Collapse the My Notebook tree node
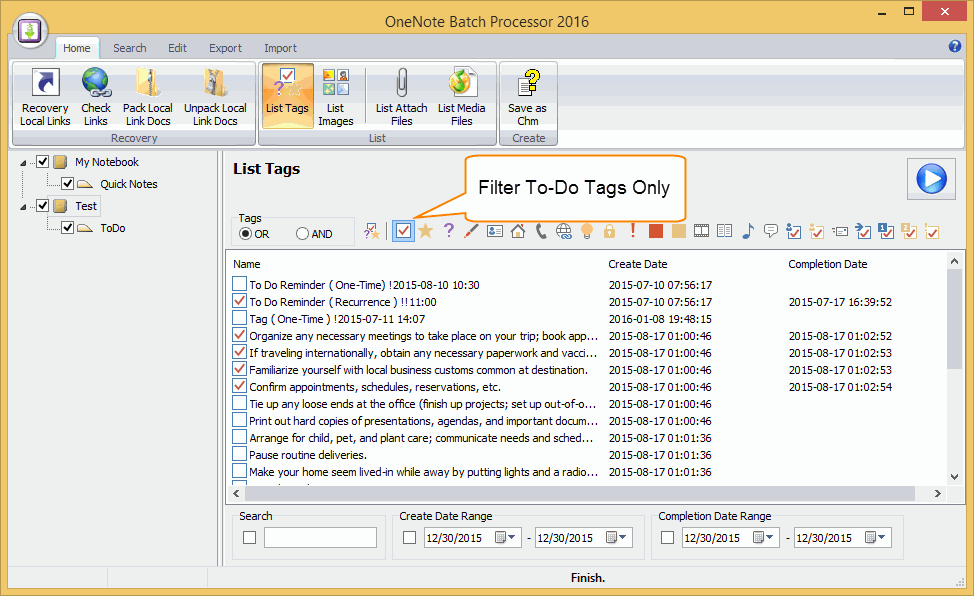 [23, 163]
